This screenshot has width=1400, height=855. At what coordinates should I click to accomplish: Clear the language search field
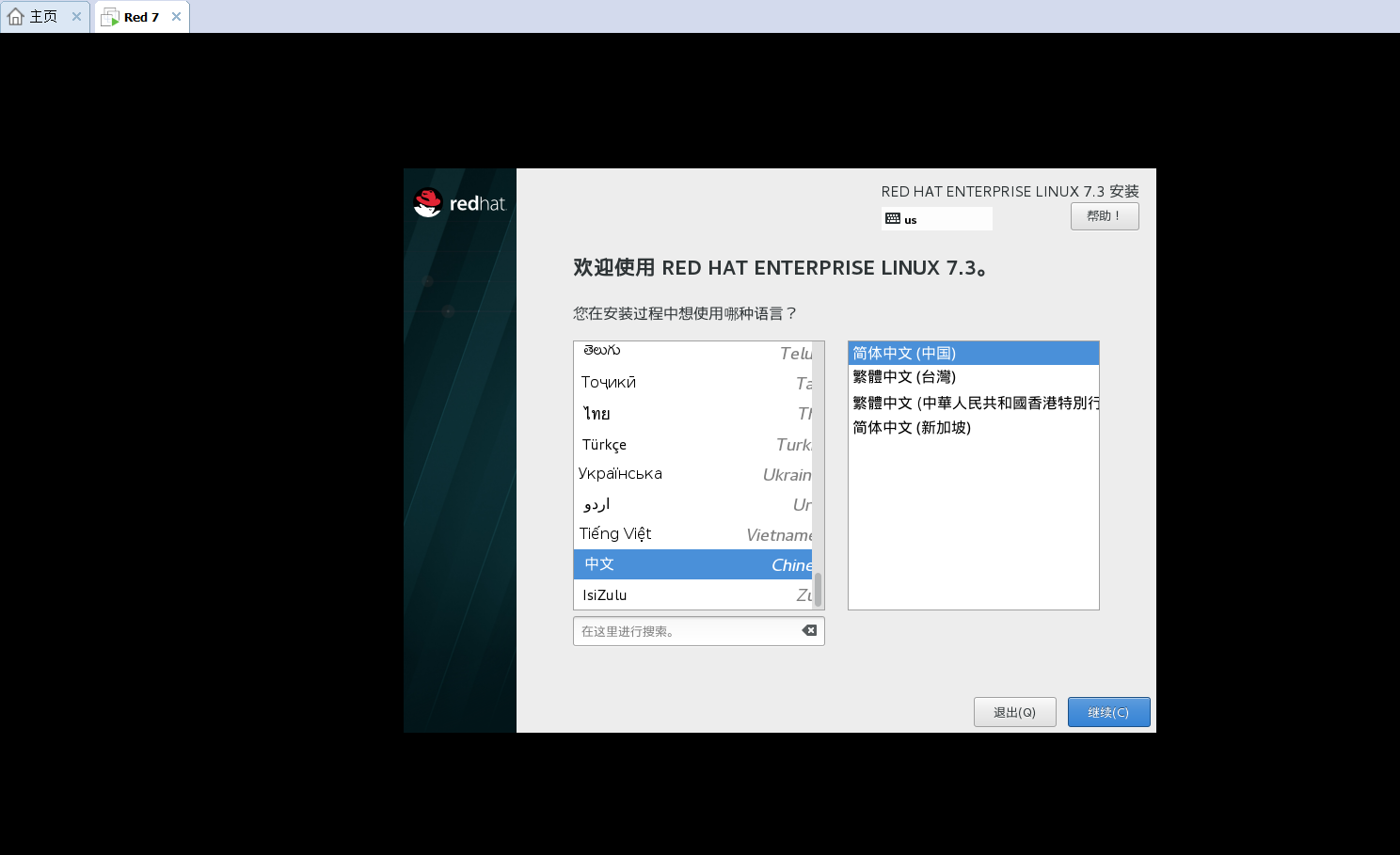tap(809, 630)
